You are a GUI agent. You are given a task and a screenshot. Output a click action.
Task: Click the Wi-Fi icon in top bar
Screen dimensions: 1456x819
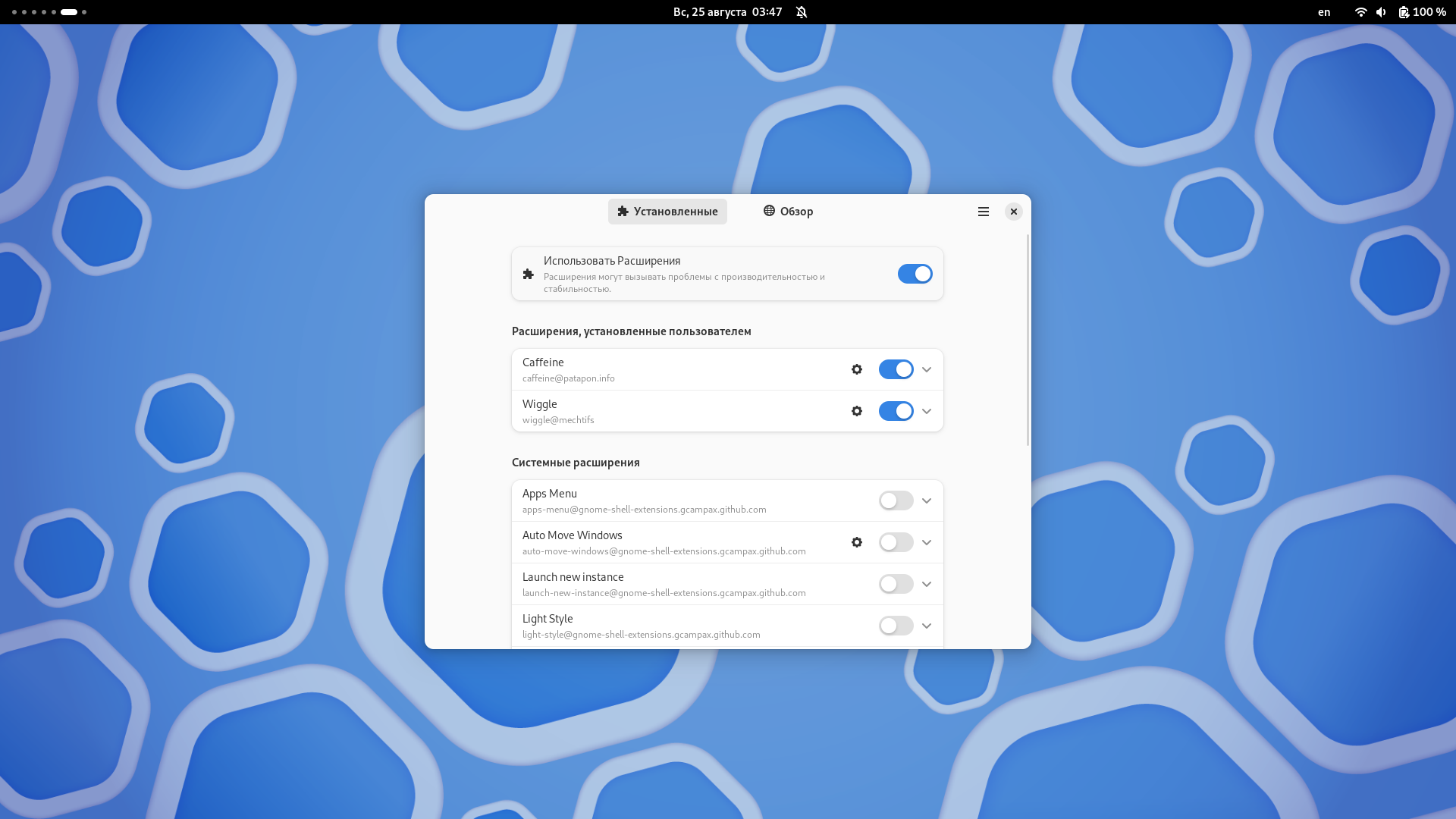[x=1361, y=12]
